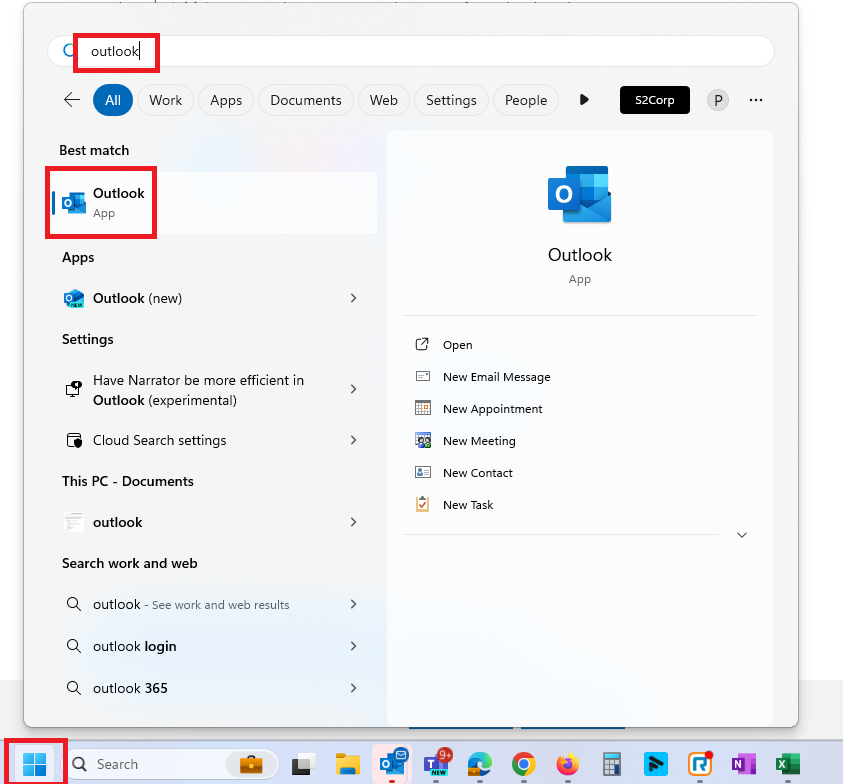Image resolution: width=843 pixels, height=784 pixels.
Task: Select the Documents filter tab
Action: click(306, 100)
